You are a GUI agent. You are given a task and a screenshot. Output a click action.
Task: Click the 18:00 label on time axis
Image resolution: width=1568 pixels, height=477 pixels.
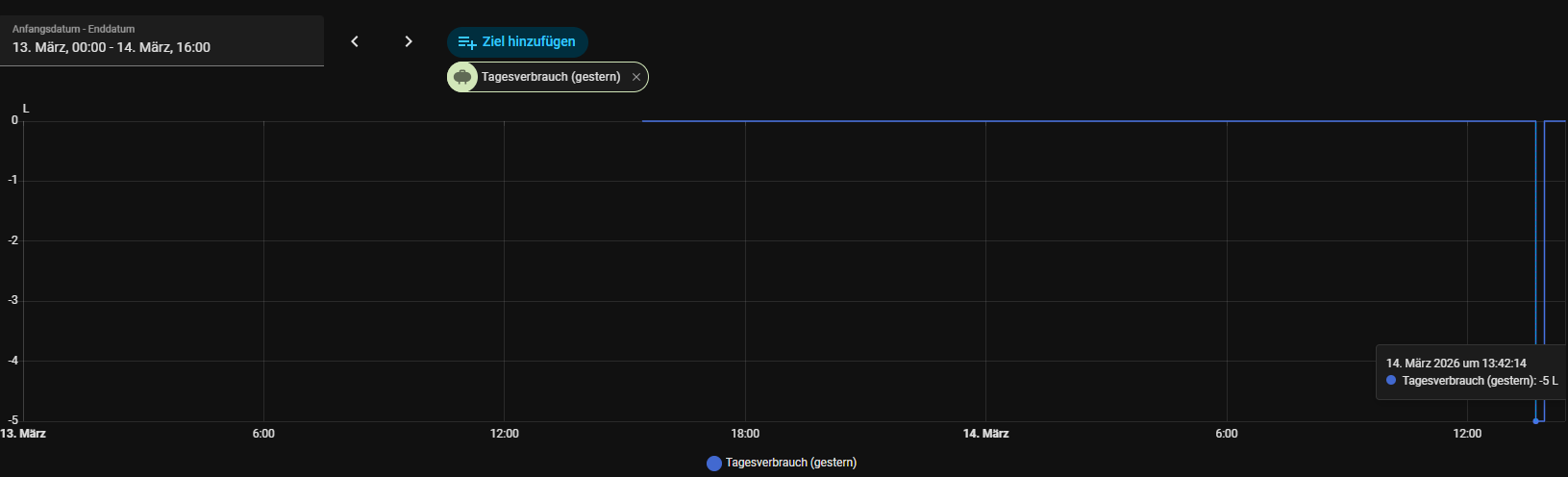tap(745, 434)
